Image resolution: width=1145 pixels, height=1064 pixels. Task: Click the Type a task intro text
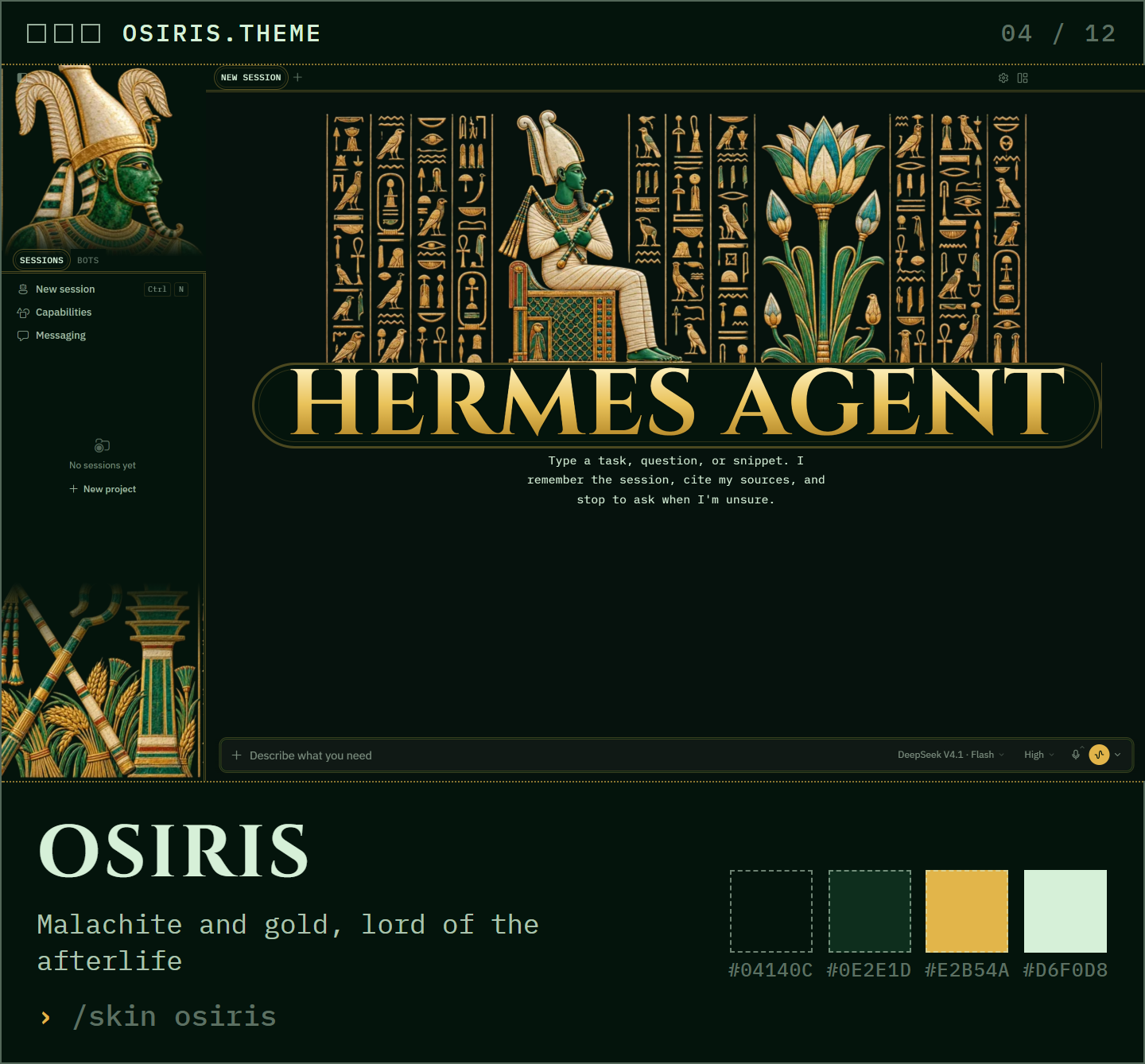(676, 480)
